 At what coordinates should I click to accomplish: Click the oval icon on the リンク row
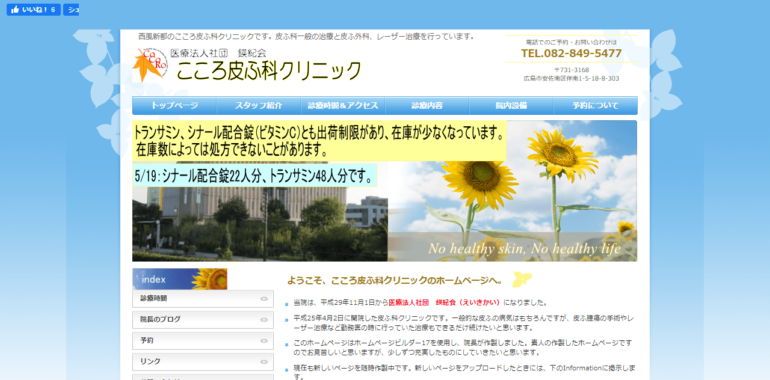264,362
